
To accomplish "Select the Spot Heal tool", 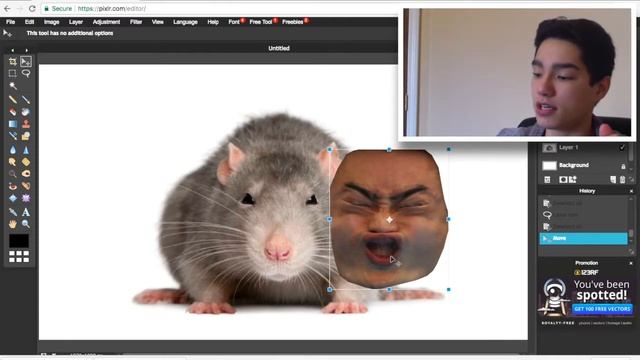I will tap(26, 186).
